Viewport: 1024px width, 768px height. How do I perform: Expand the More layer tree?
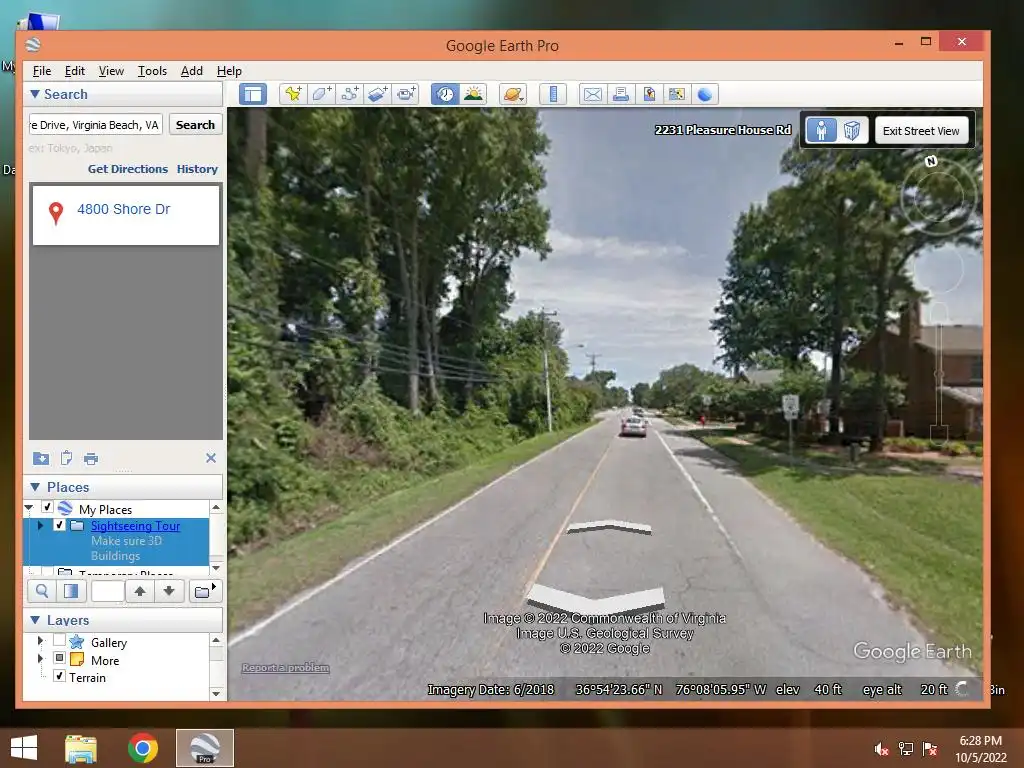(x=40, y=658)
